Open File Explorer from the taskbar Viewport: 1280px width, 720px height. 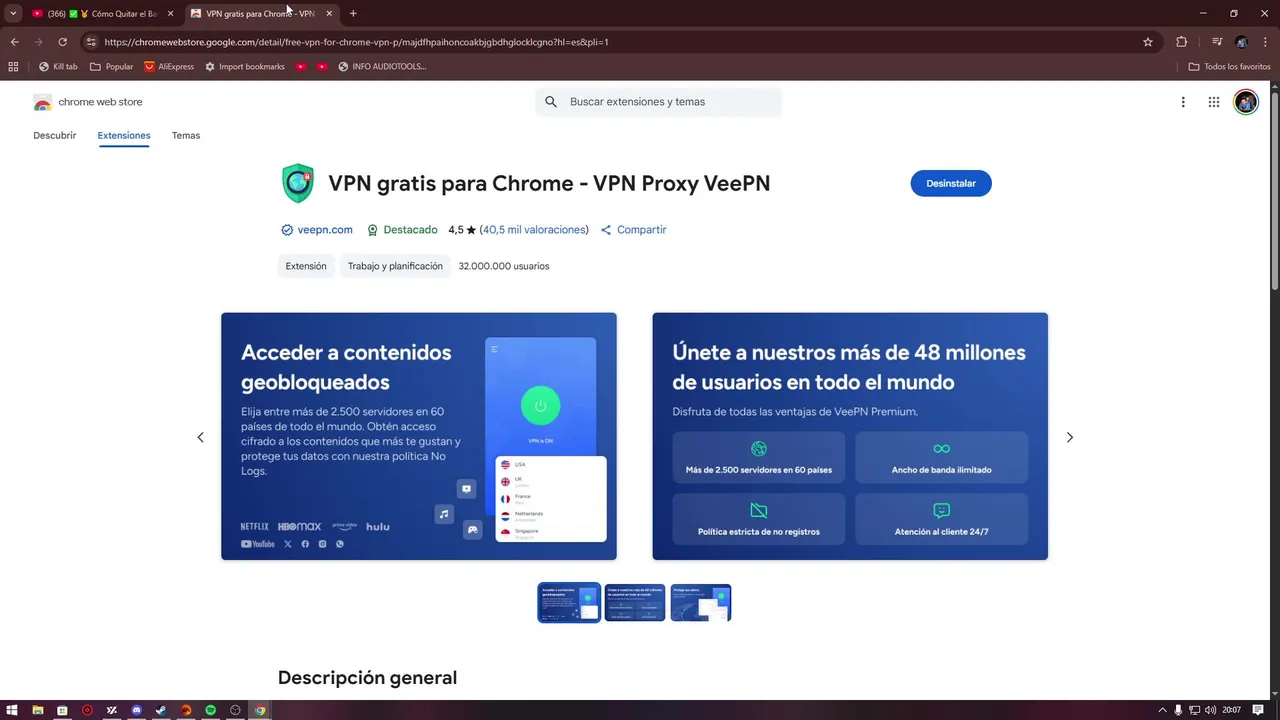point(38,710)
